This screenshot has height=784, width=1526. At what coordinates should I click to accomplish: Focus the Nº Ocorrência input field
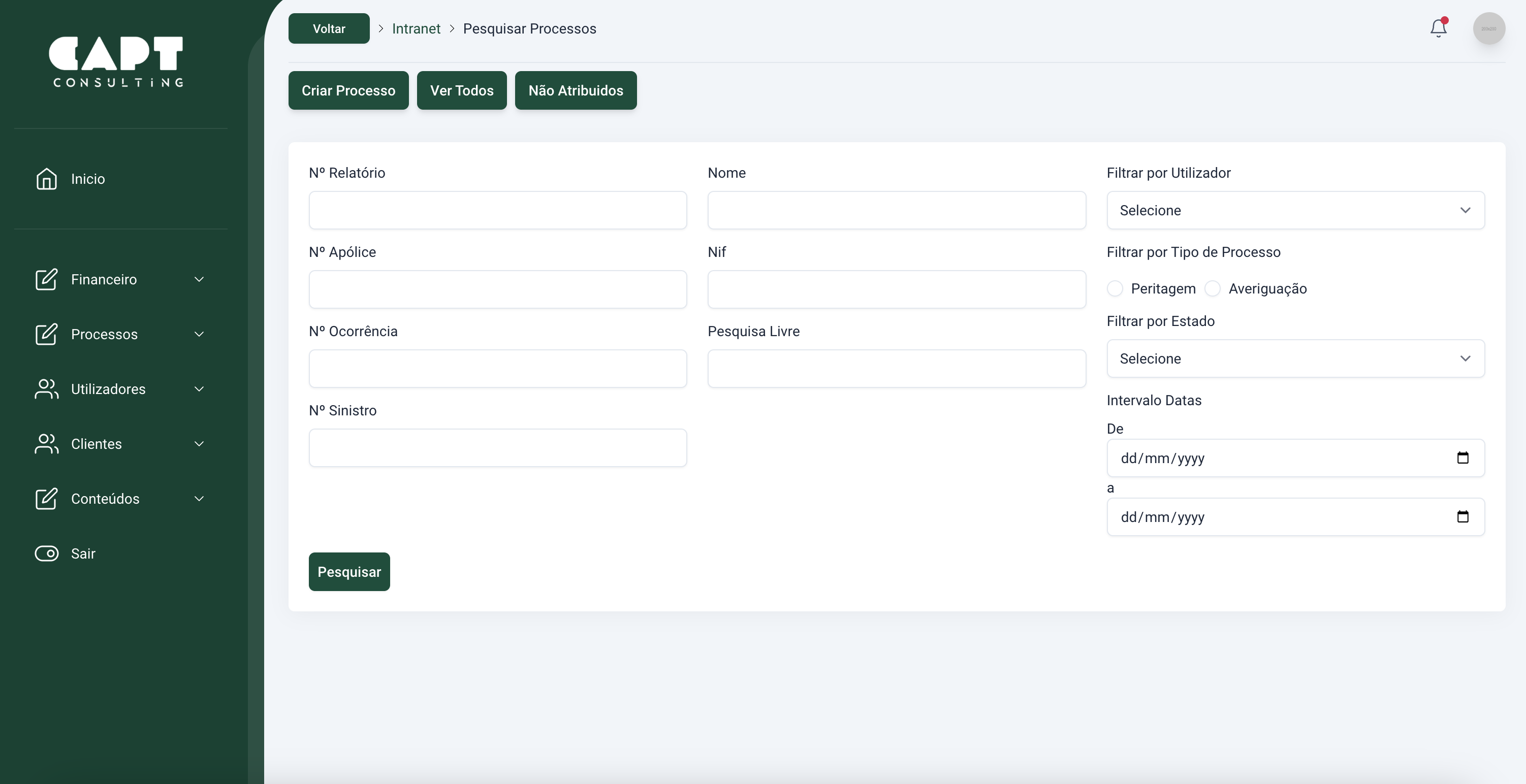pyautogui.click(x=498, y=368)
